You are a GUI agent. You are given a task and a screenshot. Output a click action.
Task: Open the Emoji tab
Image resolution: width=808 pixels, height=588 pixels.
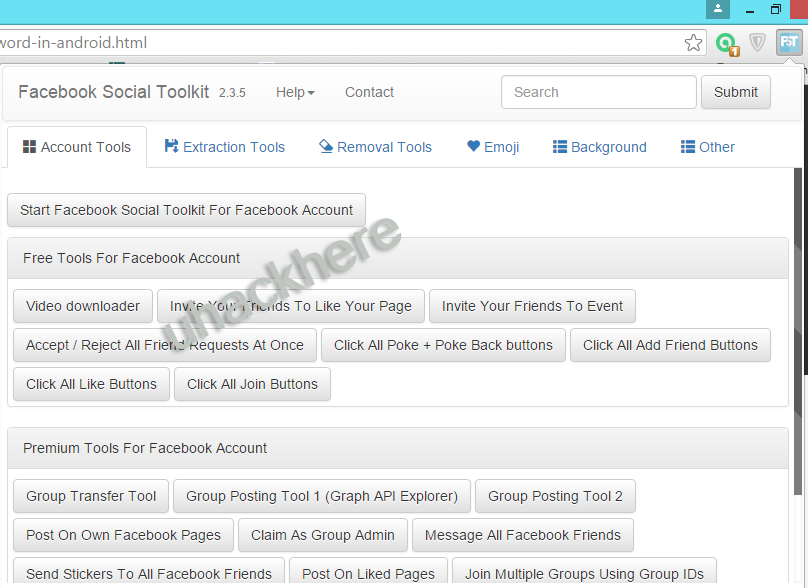click(493, 147)
